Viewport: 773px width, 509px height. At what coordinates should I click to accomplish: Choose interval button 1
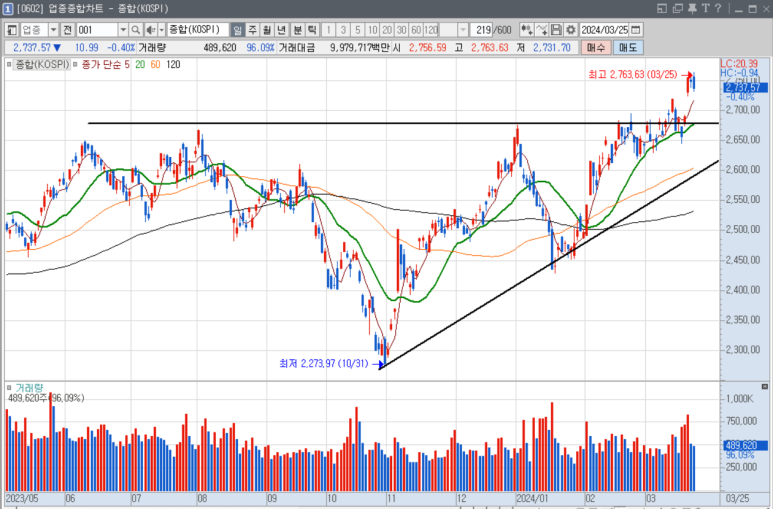coord(328,30)
